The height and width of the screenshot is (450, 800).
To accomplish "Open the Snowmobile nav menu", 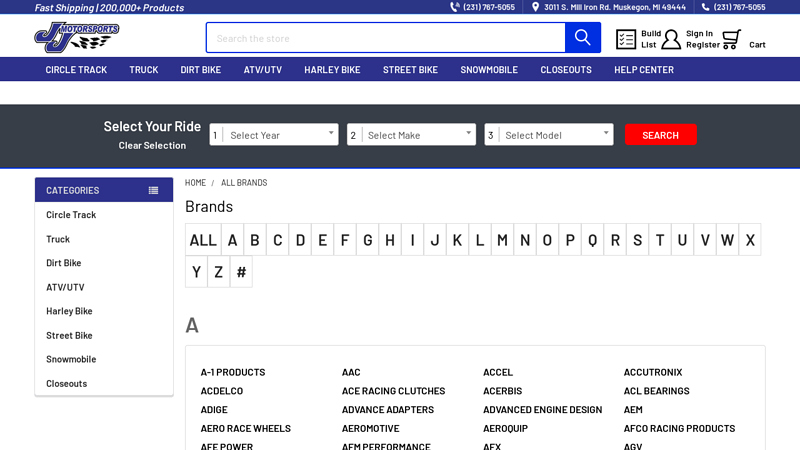I will coord(489,69).
